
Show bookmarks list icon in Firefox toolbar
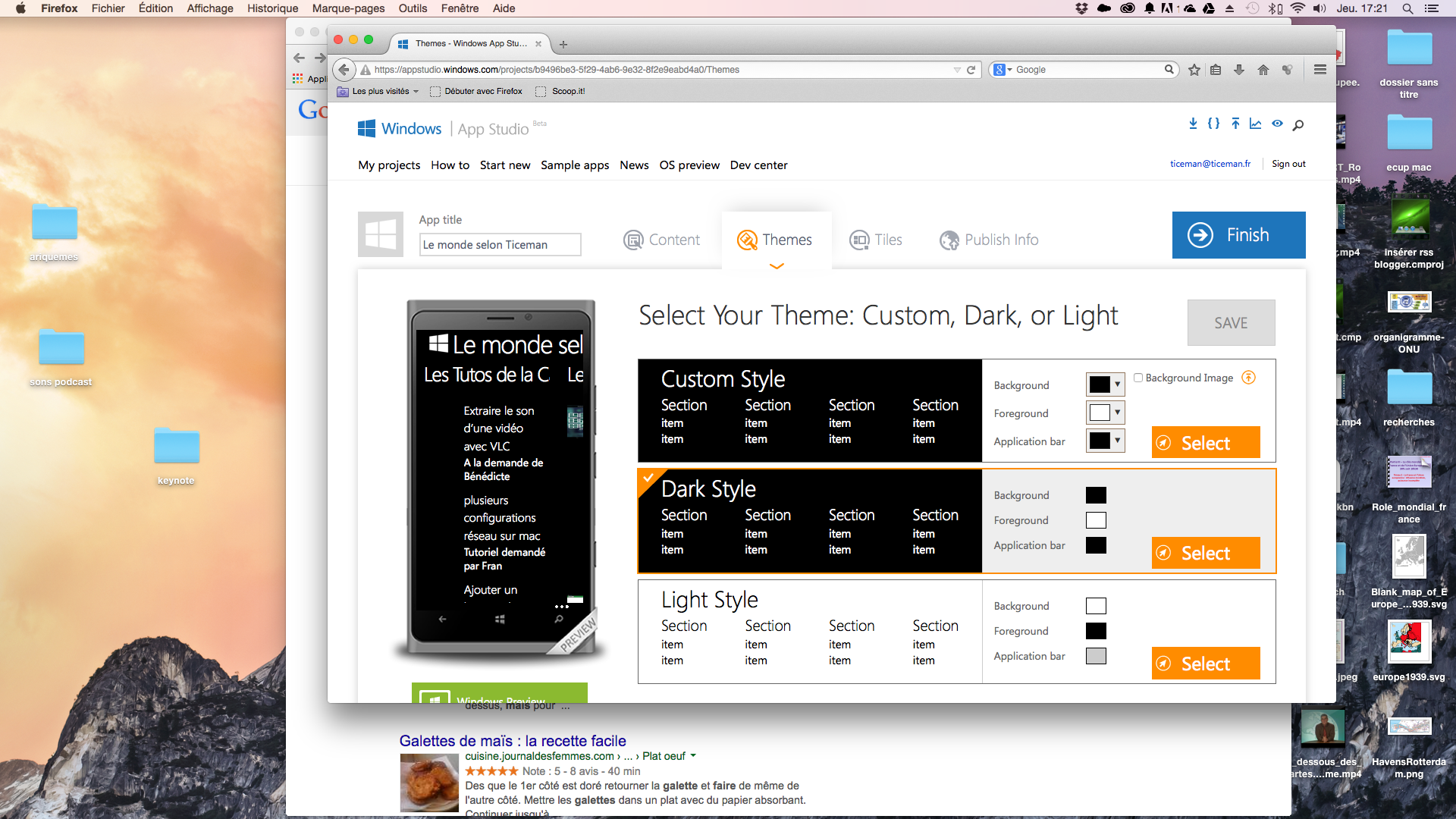[x=1216, y=70]
